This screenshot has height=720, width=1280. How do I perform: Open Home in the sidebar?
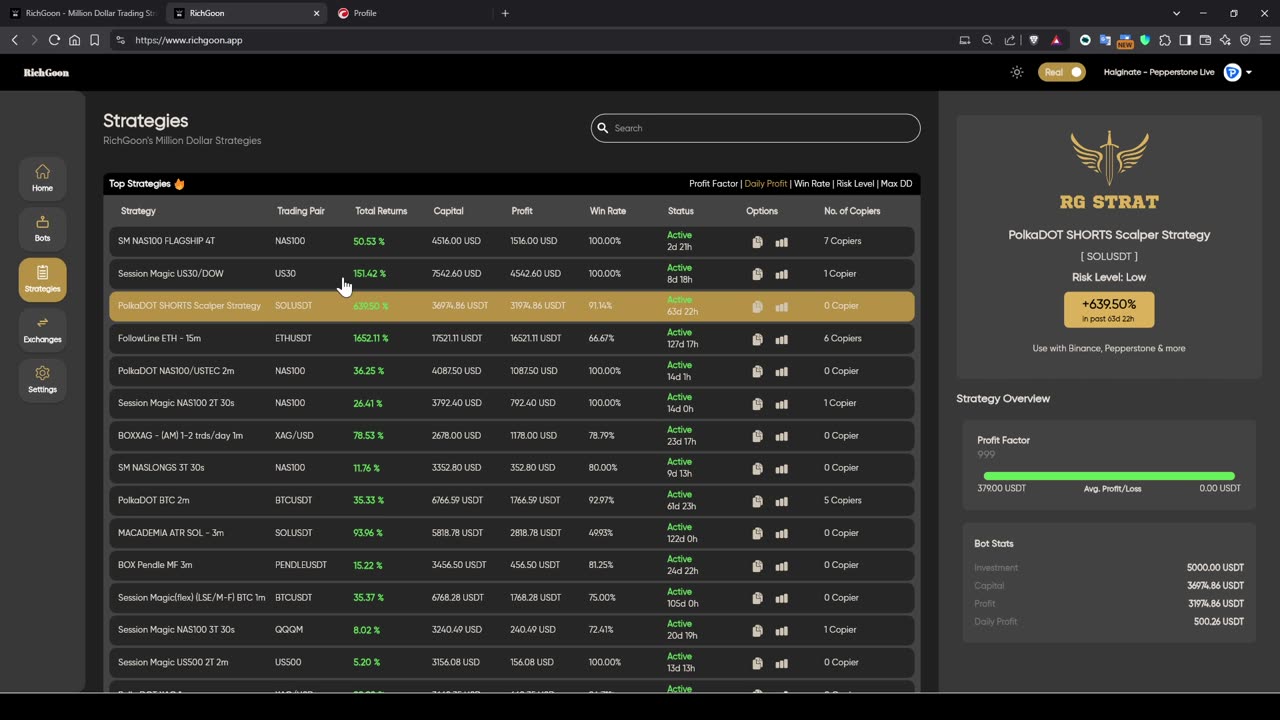[42, 178]
